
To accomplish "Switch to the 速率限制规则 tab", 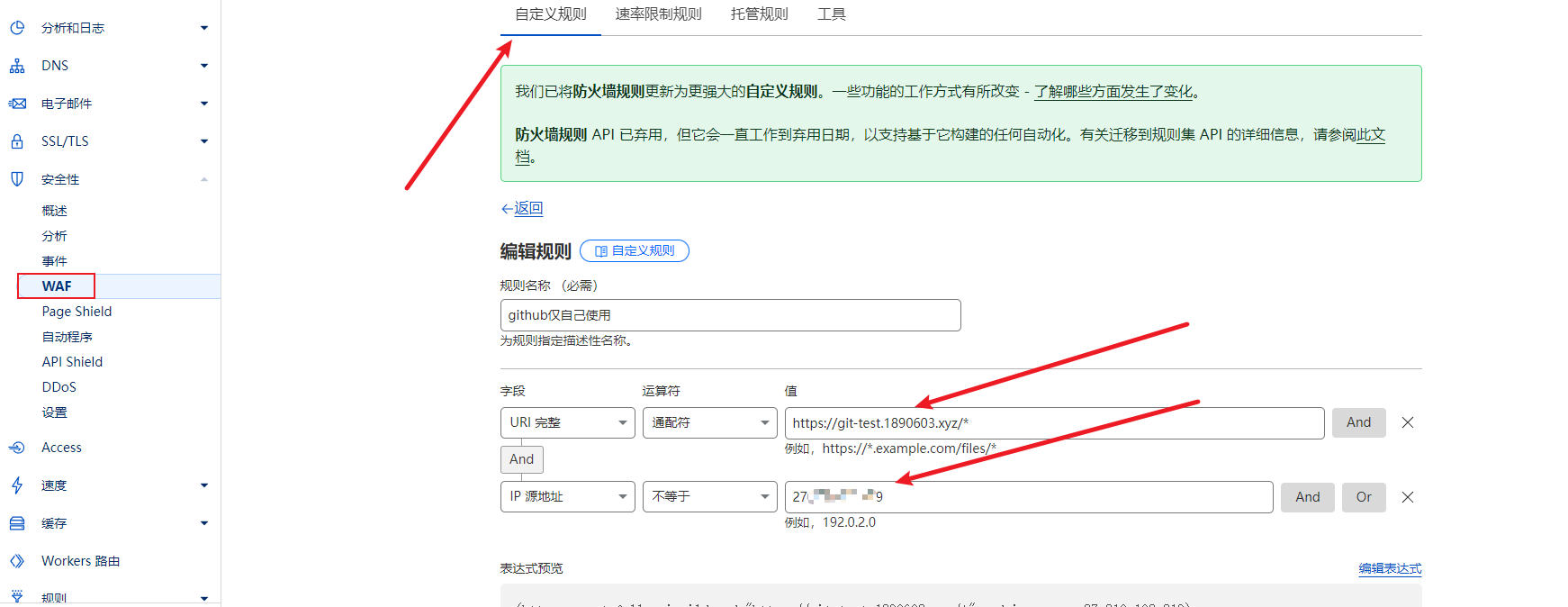I will pos(658,14).
